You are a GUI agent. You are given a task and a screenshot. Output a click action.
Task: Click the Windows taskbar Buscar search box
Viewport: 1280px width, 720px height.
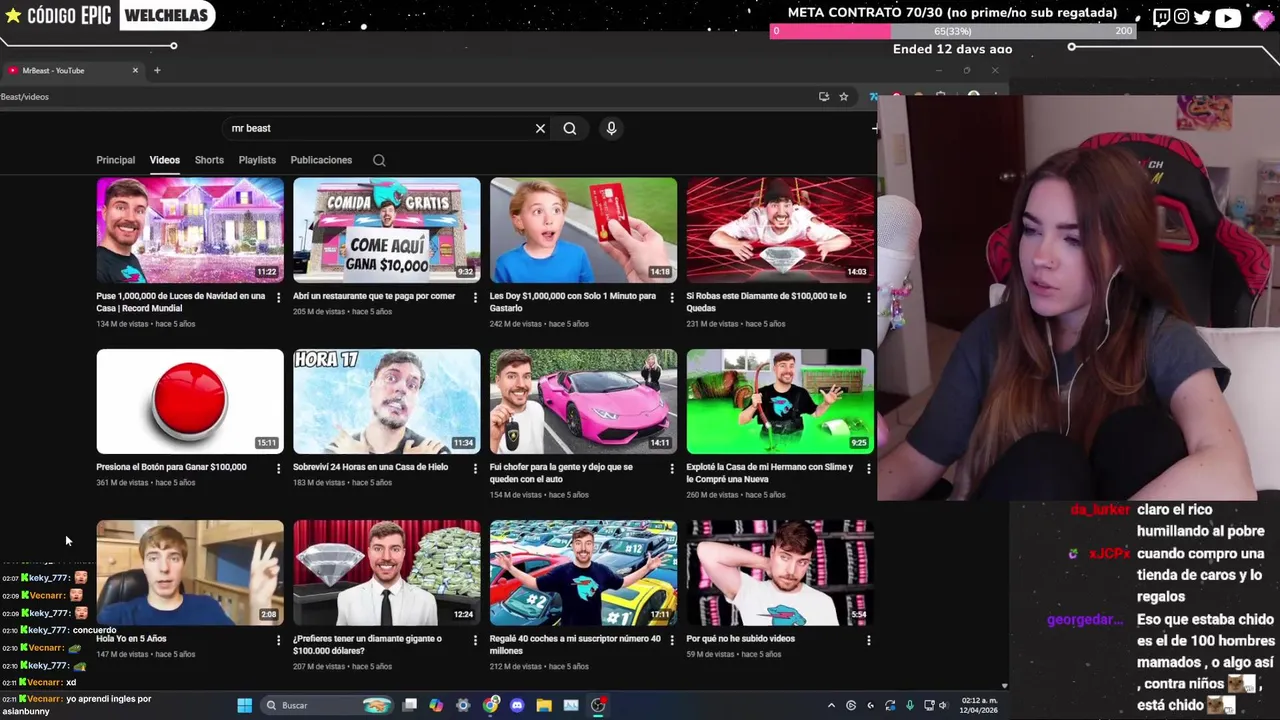(327, 705)
